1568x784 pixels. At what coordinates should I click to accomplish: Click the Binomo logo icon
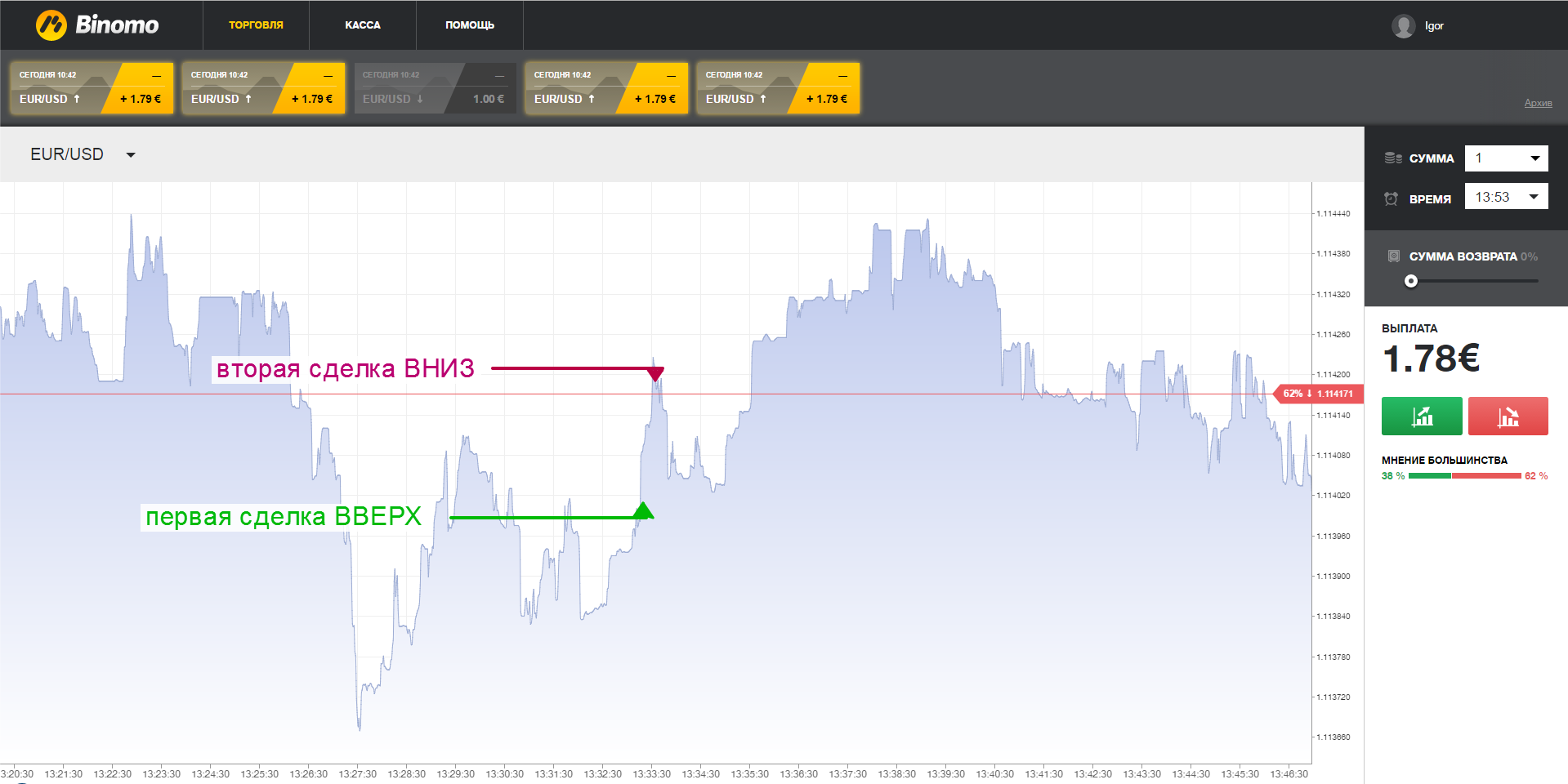51,25
